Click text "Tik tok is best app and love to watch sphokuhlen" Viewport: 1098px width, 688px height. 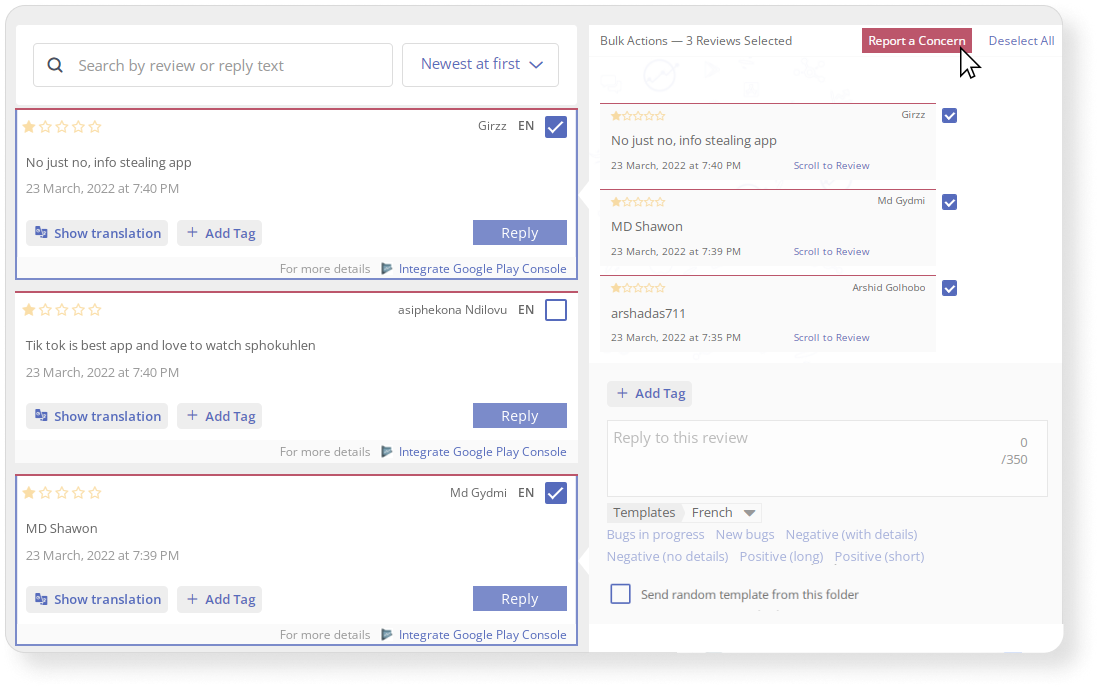pyautogui.click(x=171, y=345)
